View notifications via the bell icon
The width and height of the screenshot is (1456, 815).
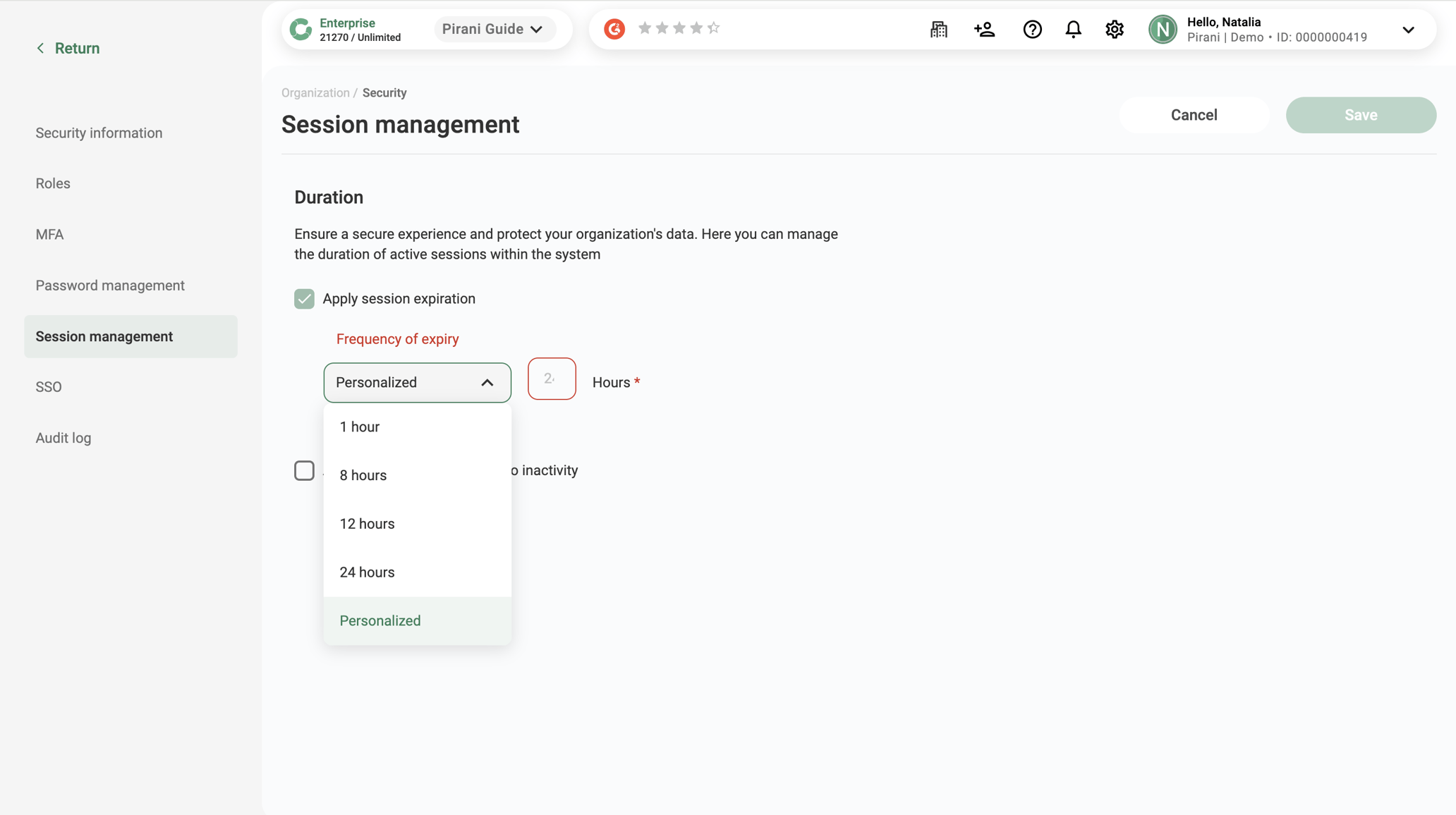(x=1073, y=29)
